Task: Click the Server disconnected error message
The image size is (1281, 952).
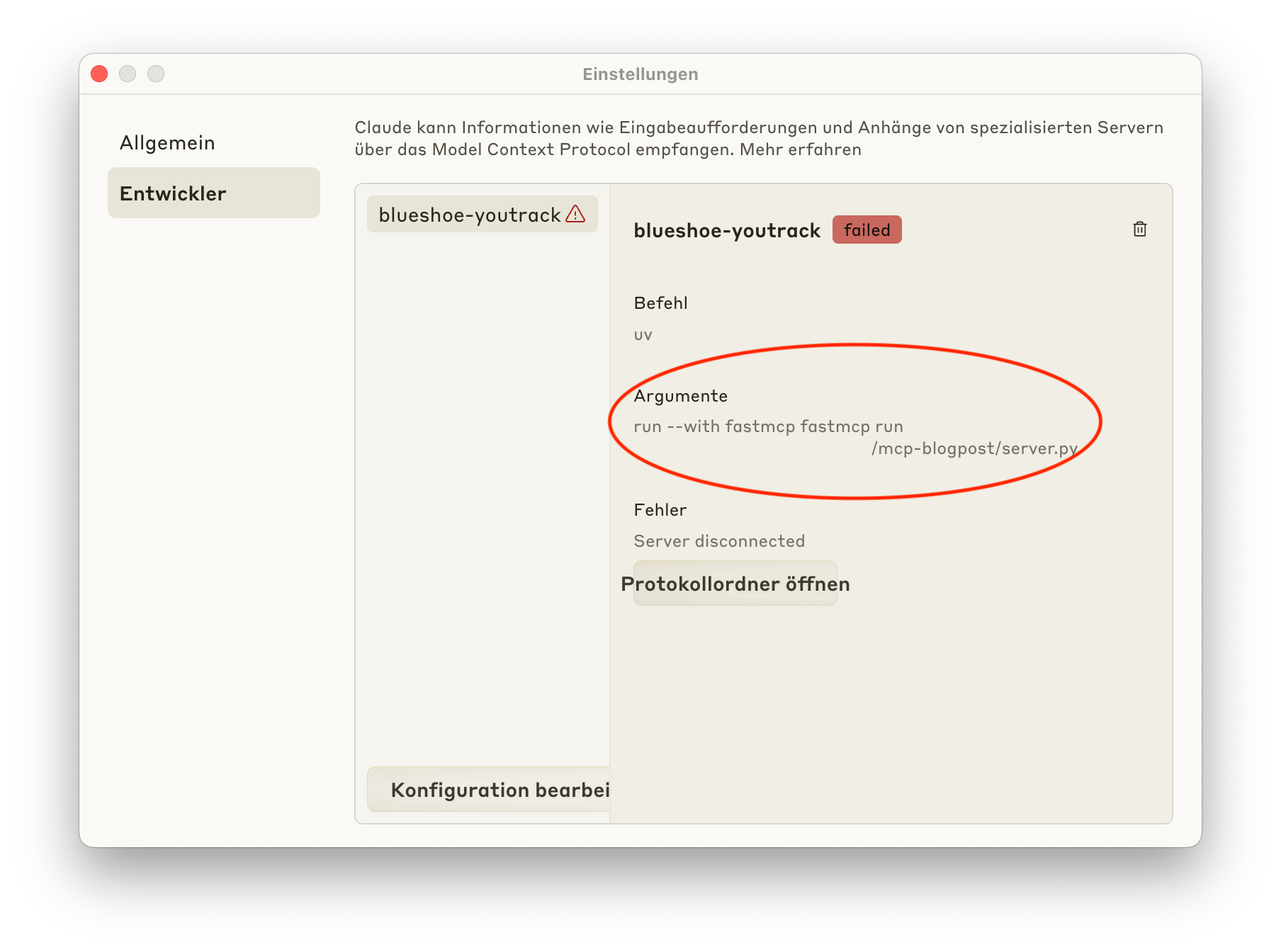Action: [x=719, y=540]
